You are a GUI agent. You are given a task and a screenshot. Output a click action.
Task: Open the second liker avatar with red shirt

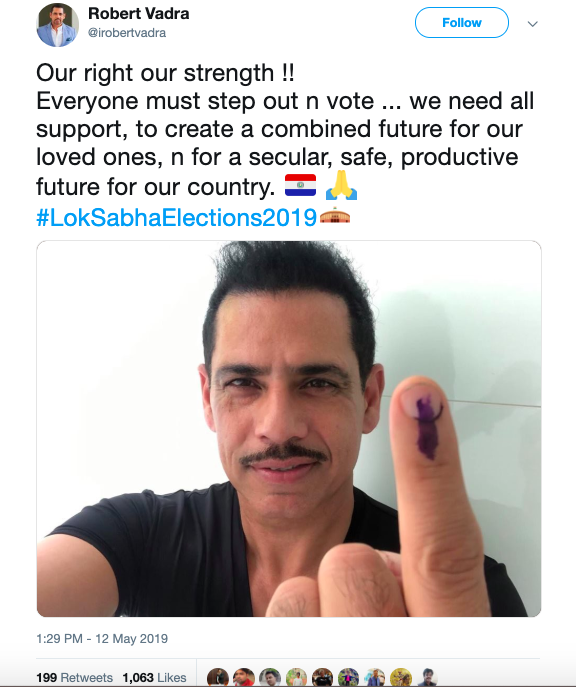click(244, 678)
